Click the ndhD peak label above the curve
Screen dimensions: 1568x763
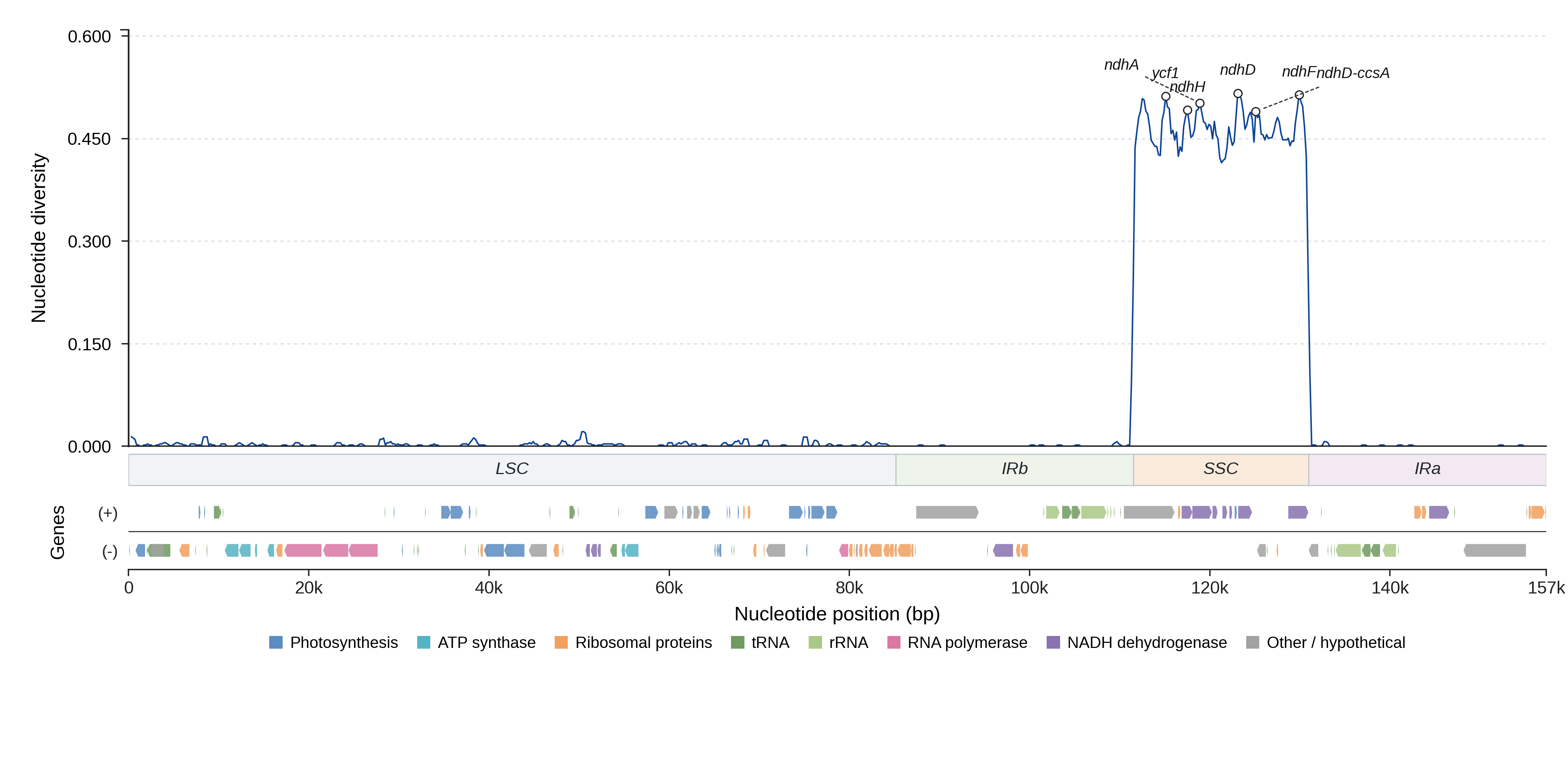[1237, 69]
